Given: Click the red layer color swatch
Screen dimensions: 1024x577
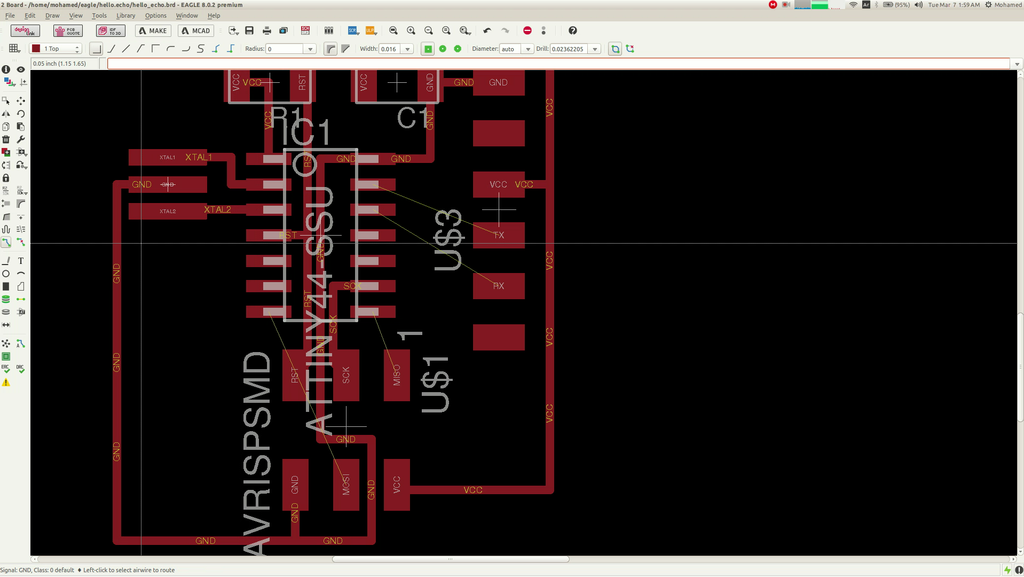Looking at the screenshot, I should [36, 49].
